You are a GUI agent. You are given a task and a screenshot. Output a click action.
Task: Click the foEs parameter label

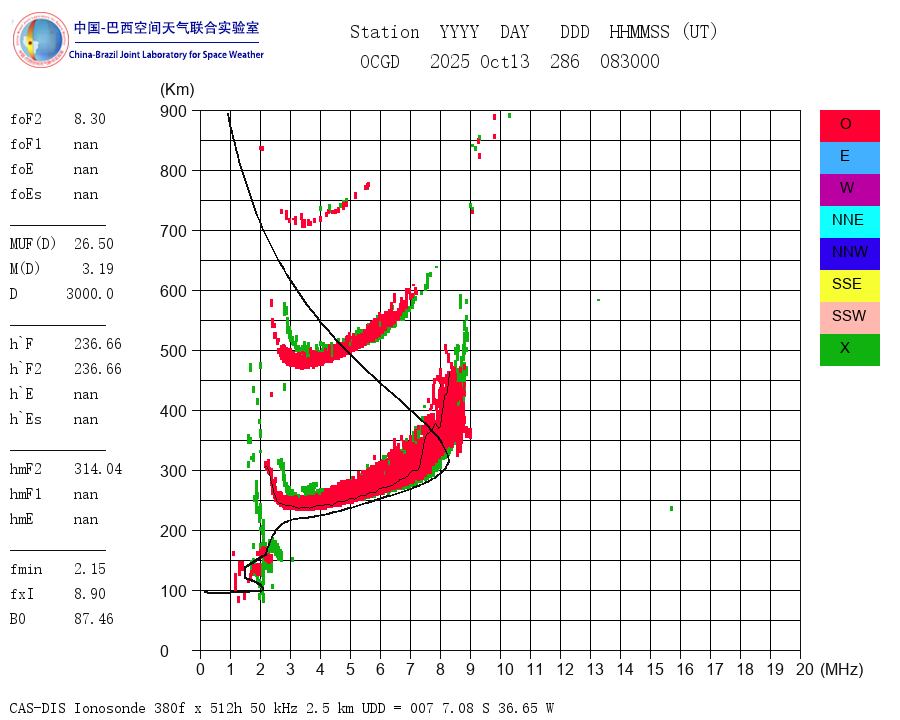[x=26, y=194]
